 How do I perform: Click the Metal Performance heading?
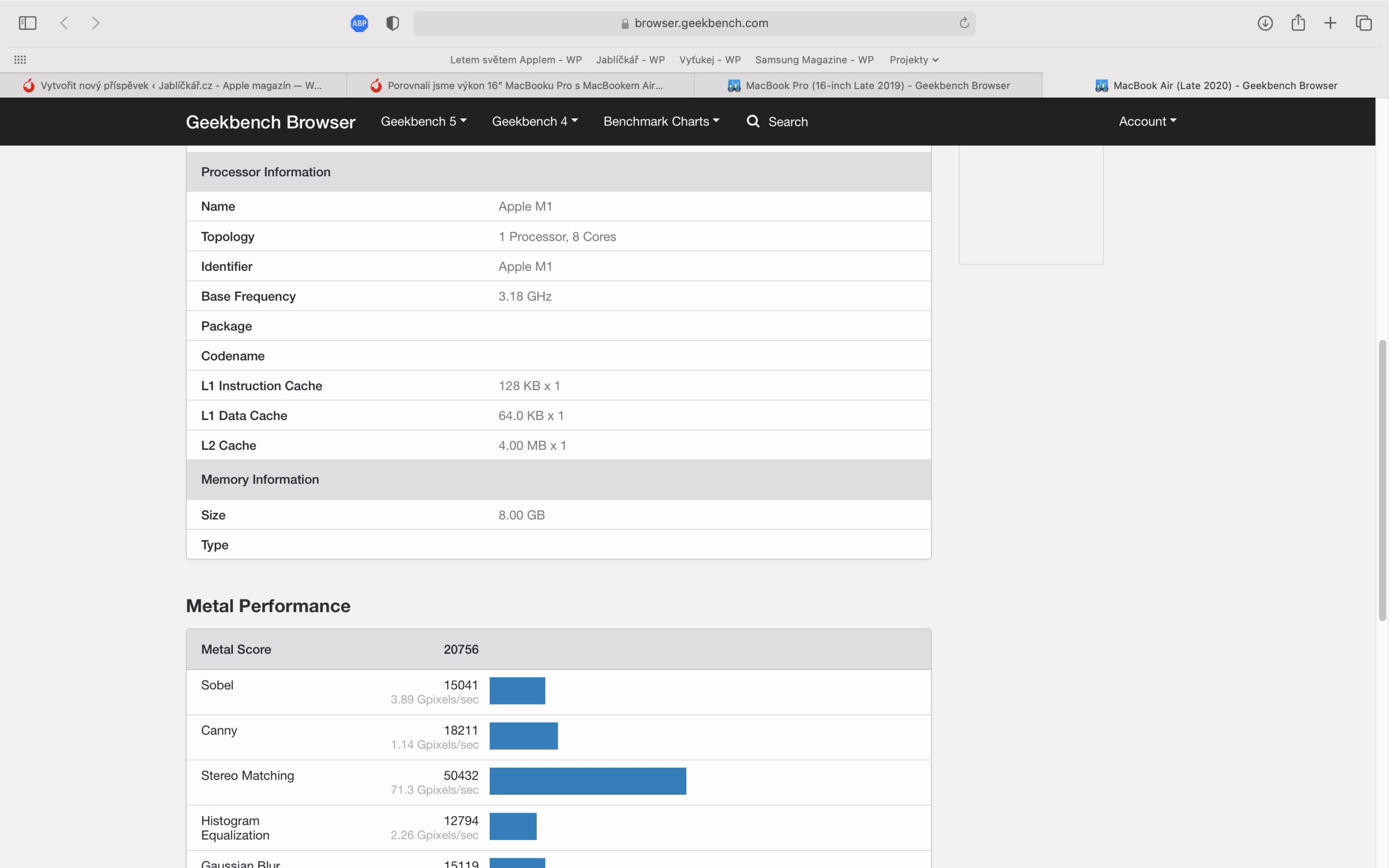pyautogui.click(x=268, y=605)
